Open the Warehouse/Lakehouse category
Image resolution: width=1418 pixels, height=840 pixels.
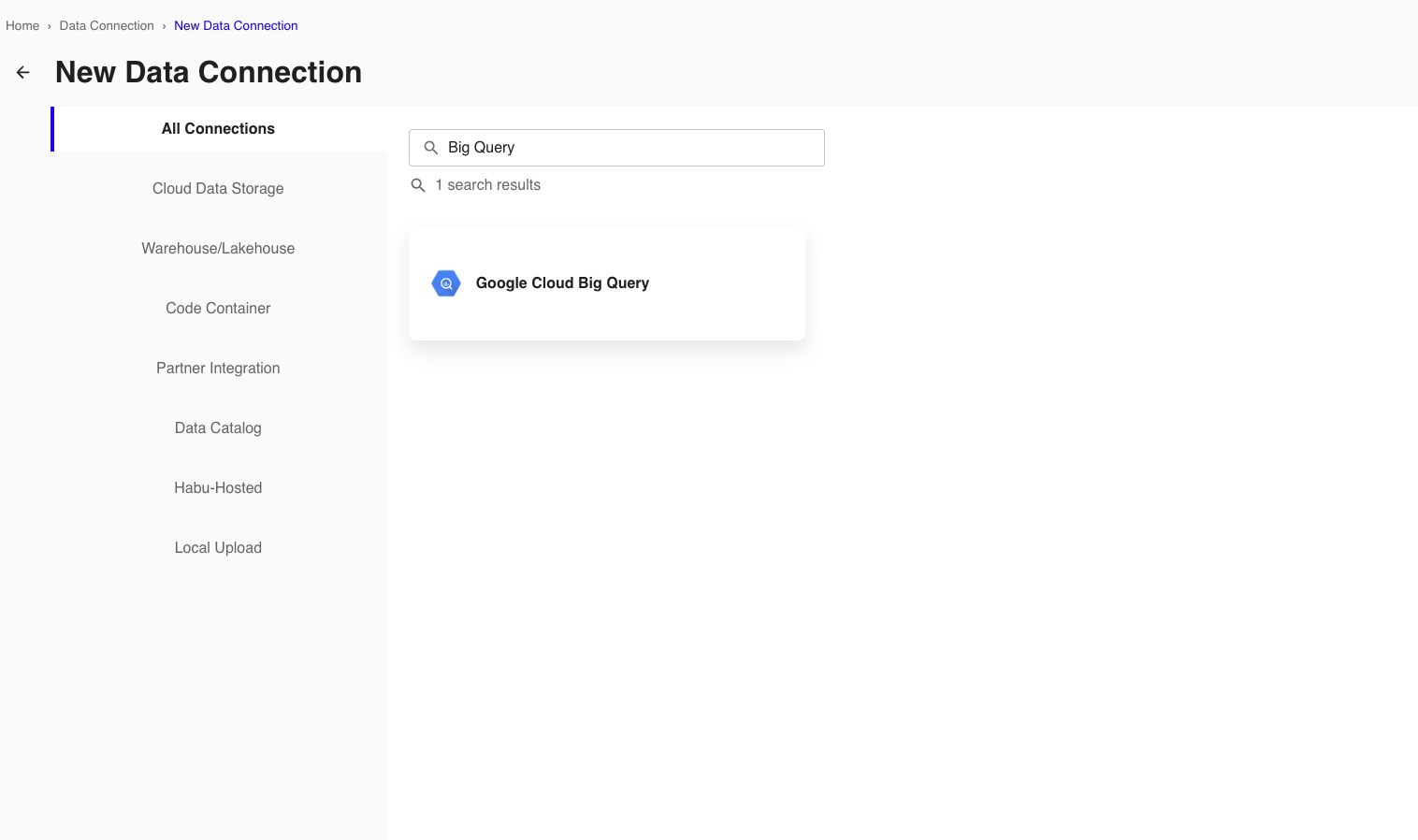[x=218, y=249]
